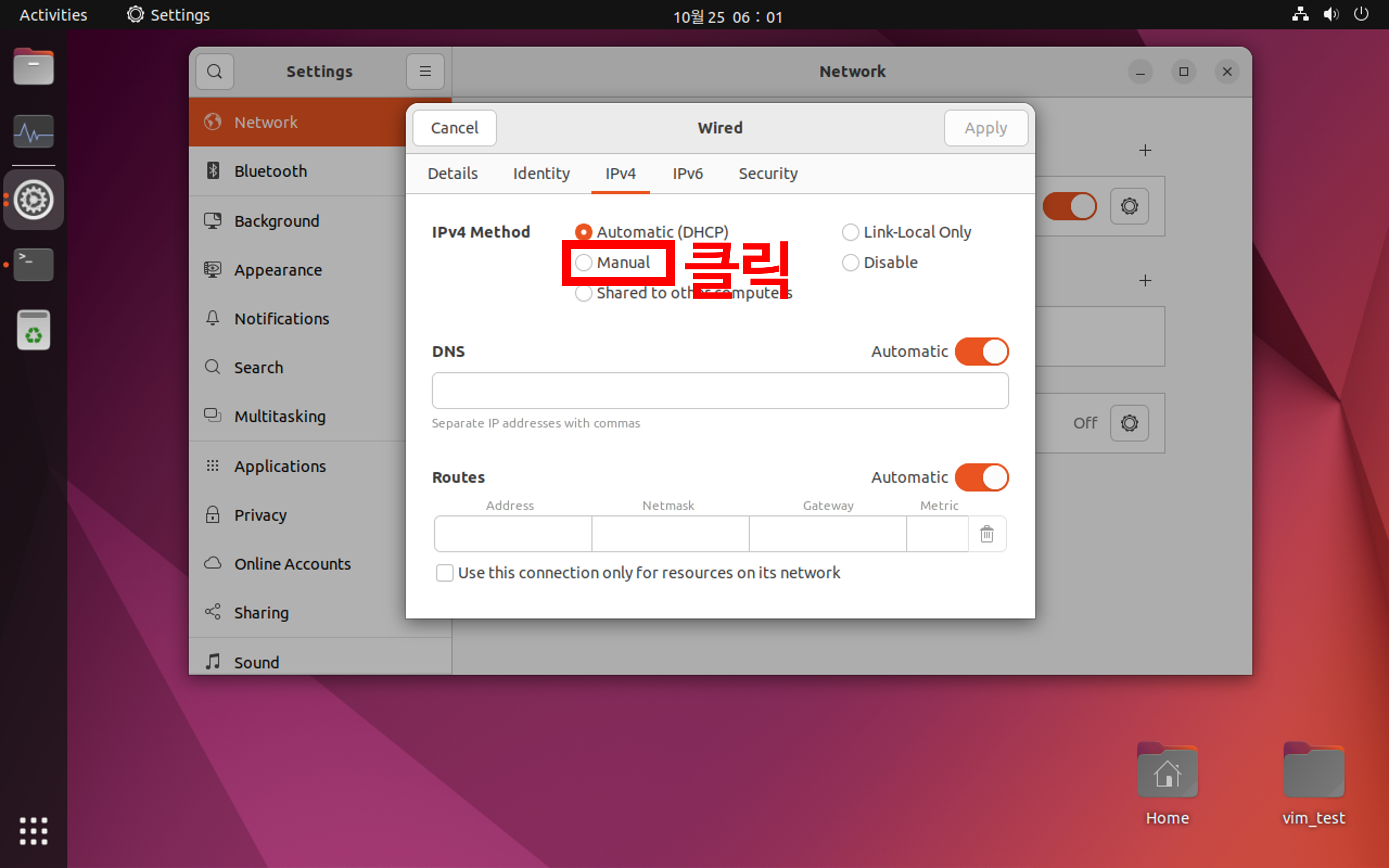The height and width of the screenshot is (868, 1389).
Task: Switch to the Security tab
Action: (x=768, y=173)
